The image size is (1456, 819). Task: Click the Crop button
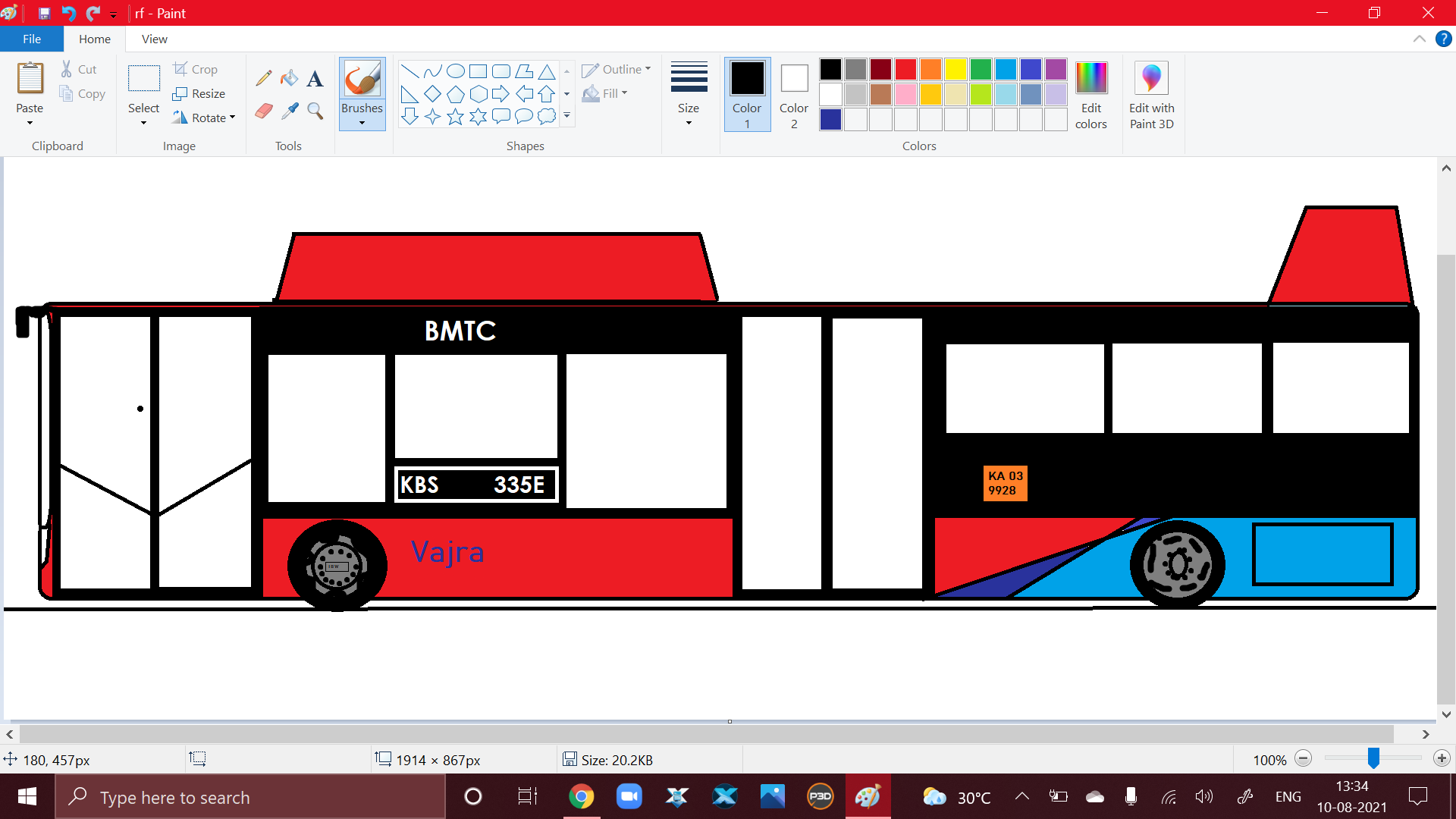(196, 69)
